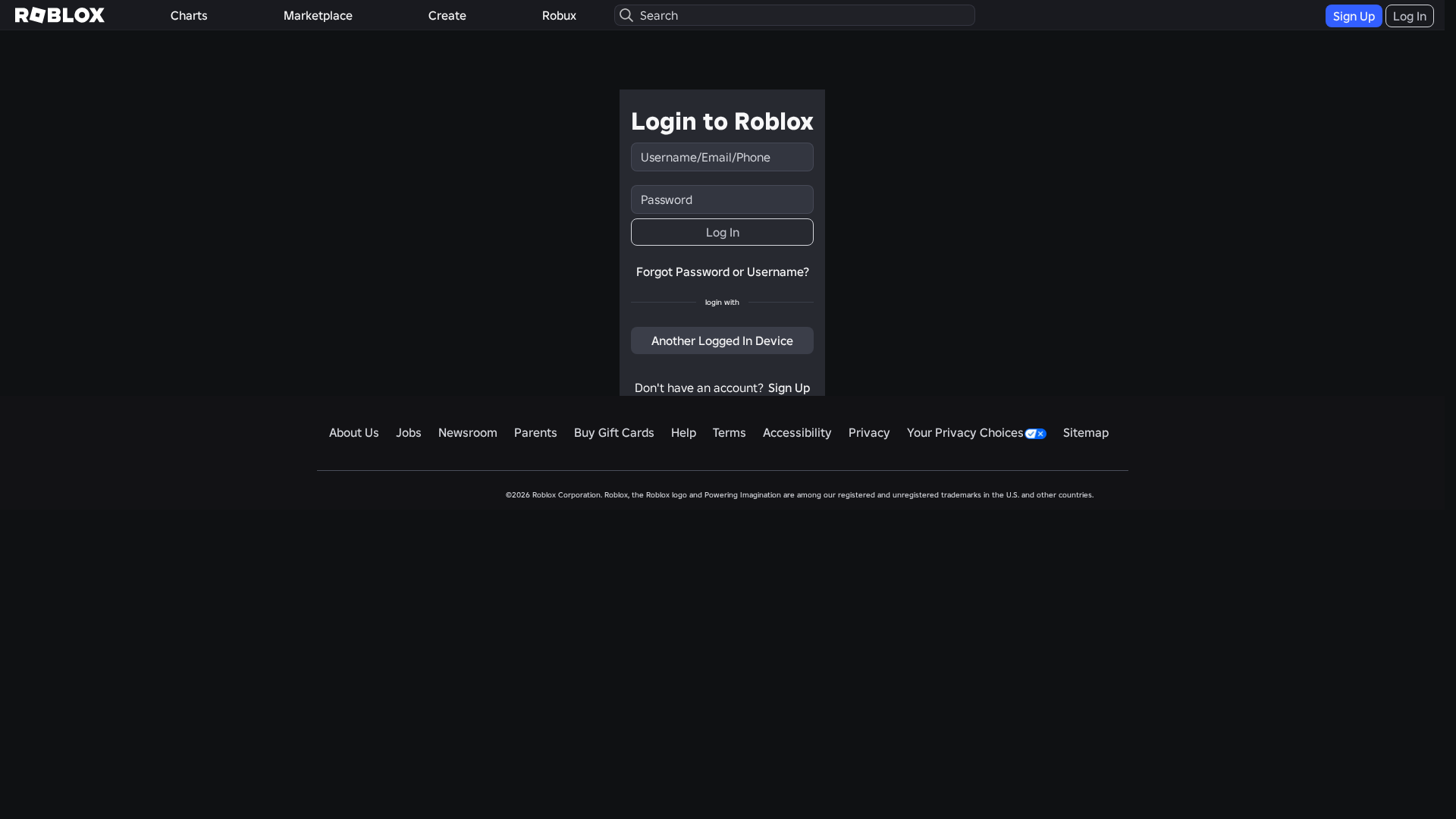Open the Charts menu item
Screen dimensions: 1456x819
click(x=189, y=15)
